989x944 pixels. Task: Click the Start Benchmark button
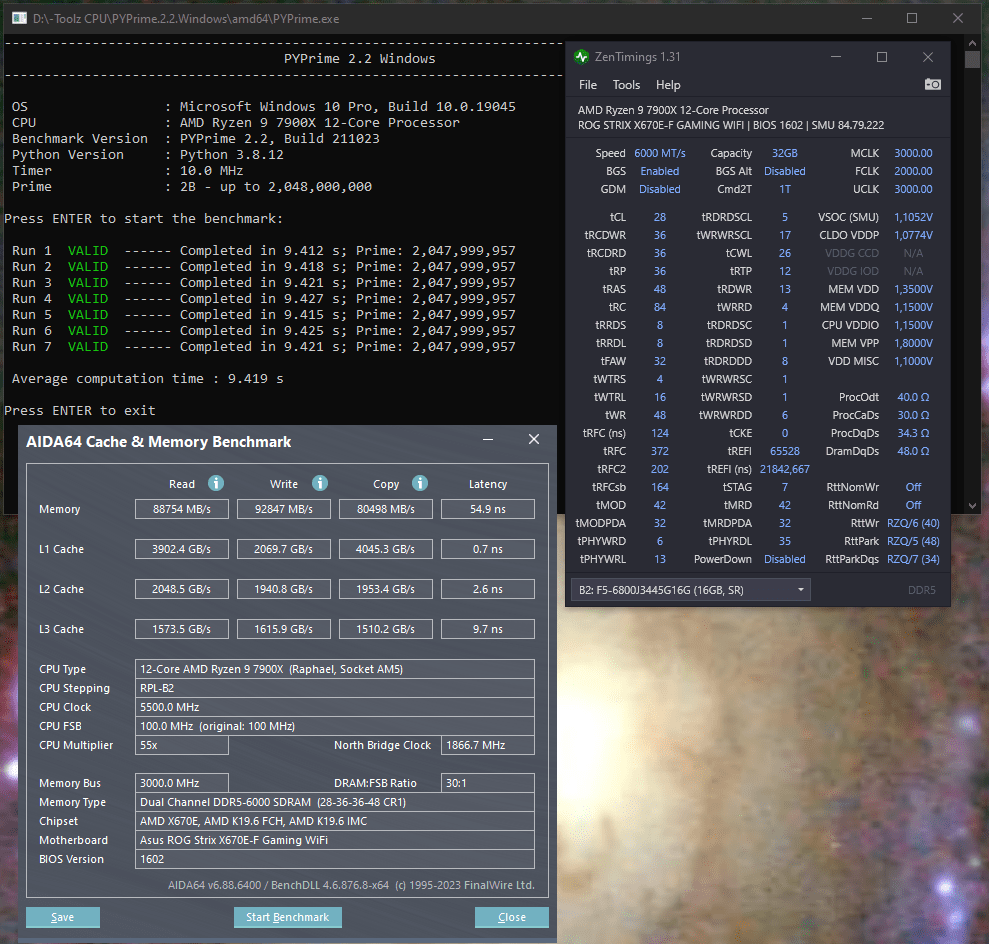pos(288,917)
